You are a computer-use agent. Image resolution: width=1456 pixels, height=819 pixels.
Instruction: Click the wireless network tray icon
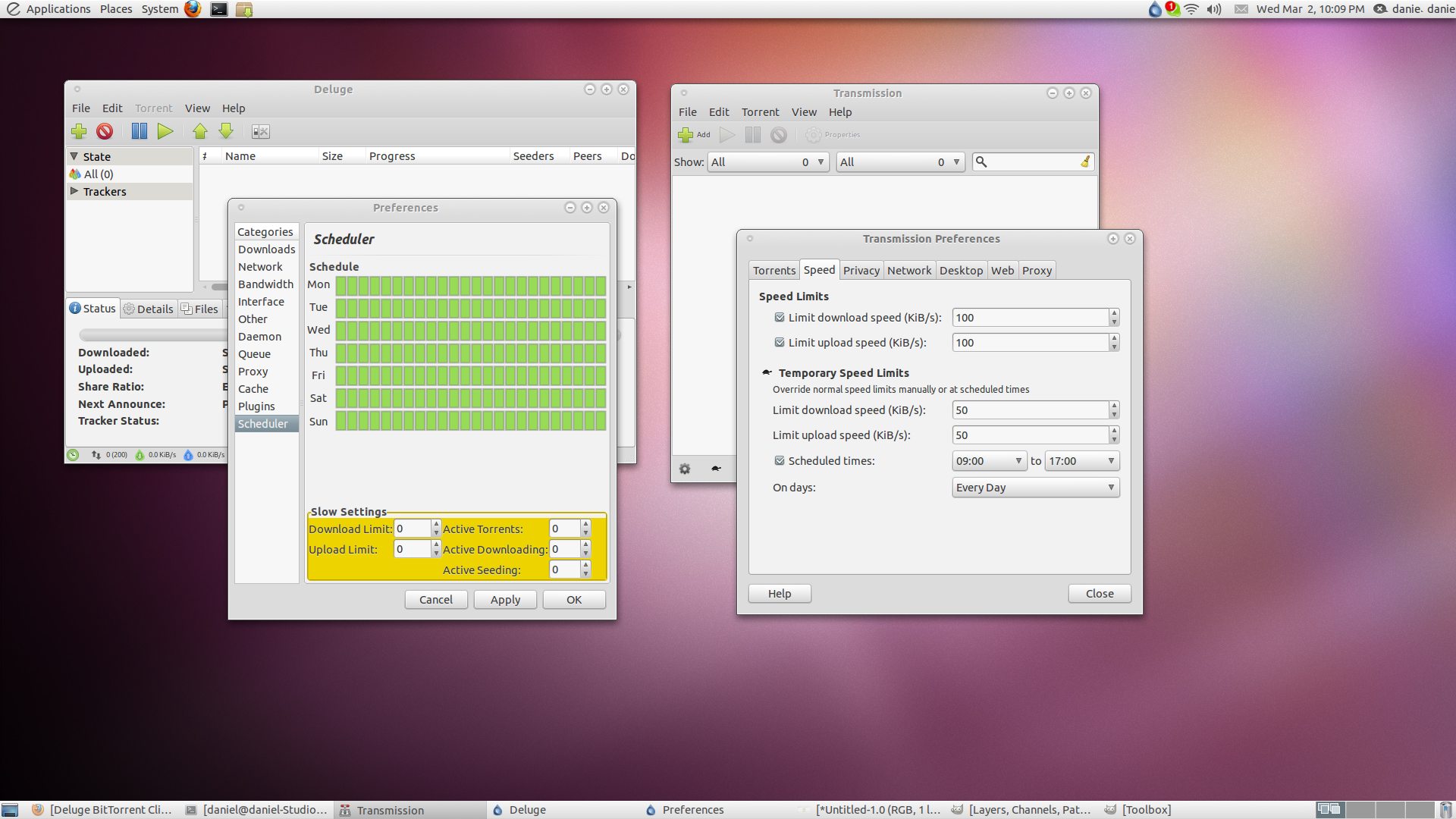(1191, 9)
